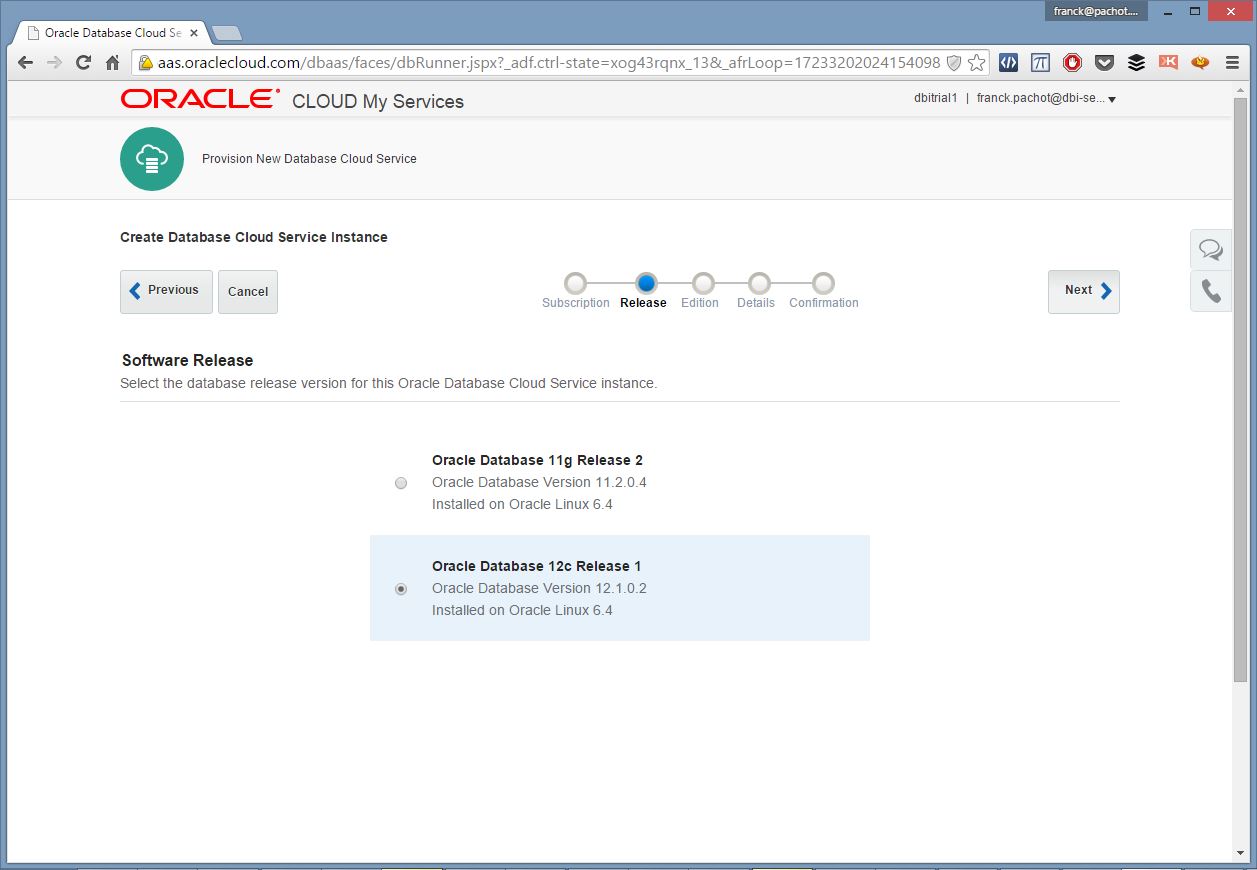Go to the Subscription wizard step

575,284
